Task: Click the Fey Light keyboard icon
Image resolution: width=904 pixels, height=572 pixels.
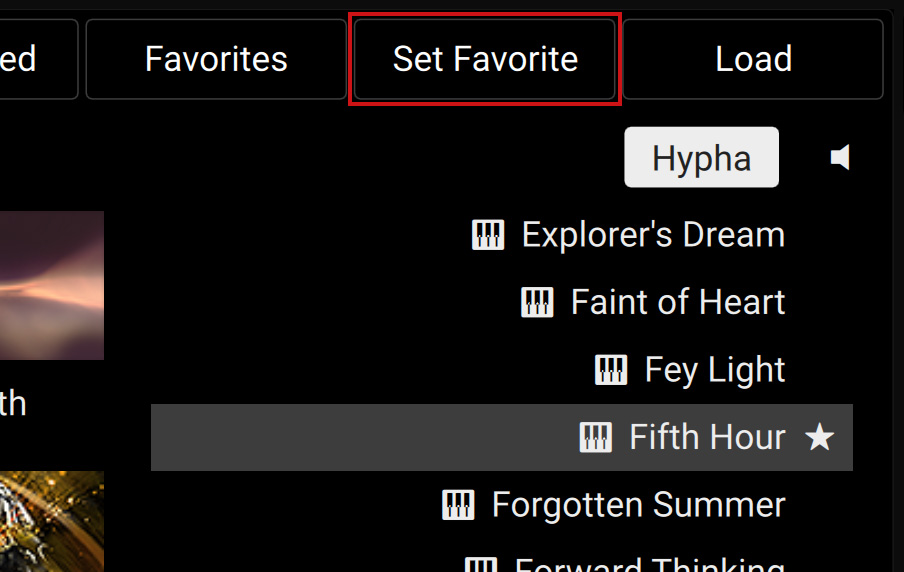Action: click(611, 370)
